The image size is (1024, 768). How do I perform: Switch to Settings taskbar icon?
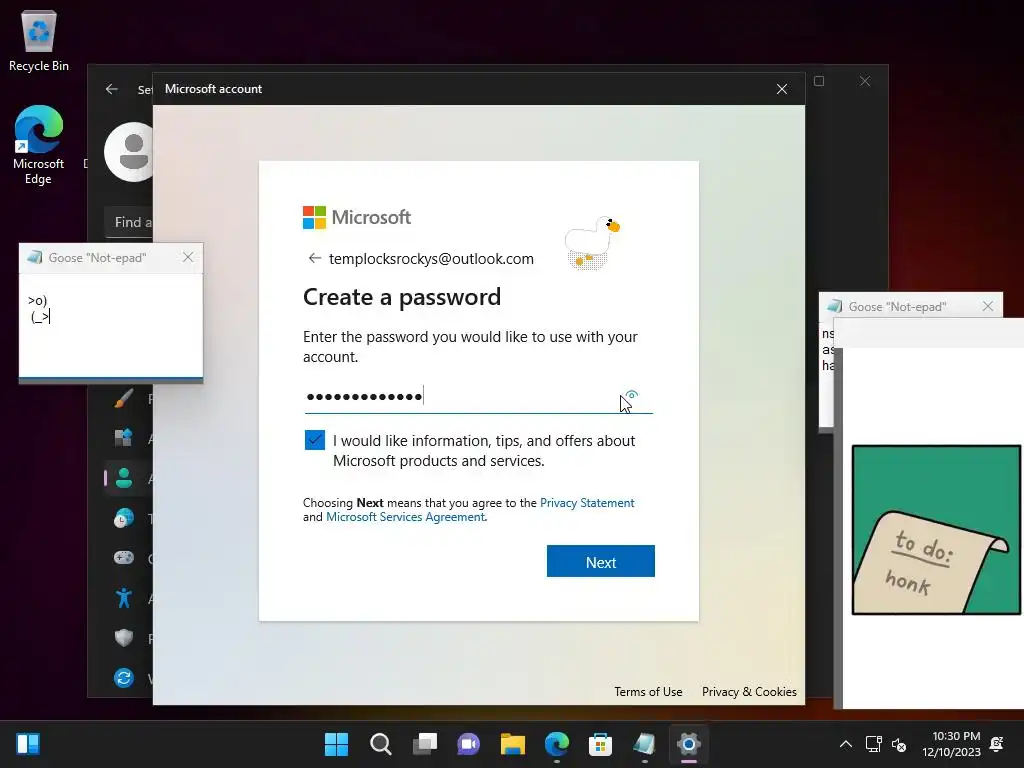click(x=688, y=744)
